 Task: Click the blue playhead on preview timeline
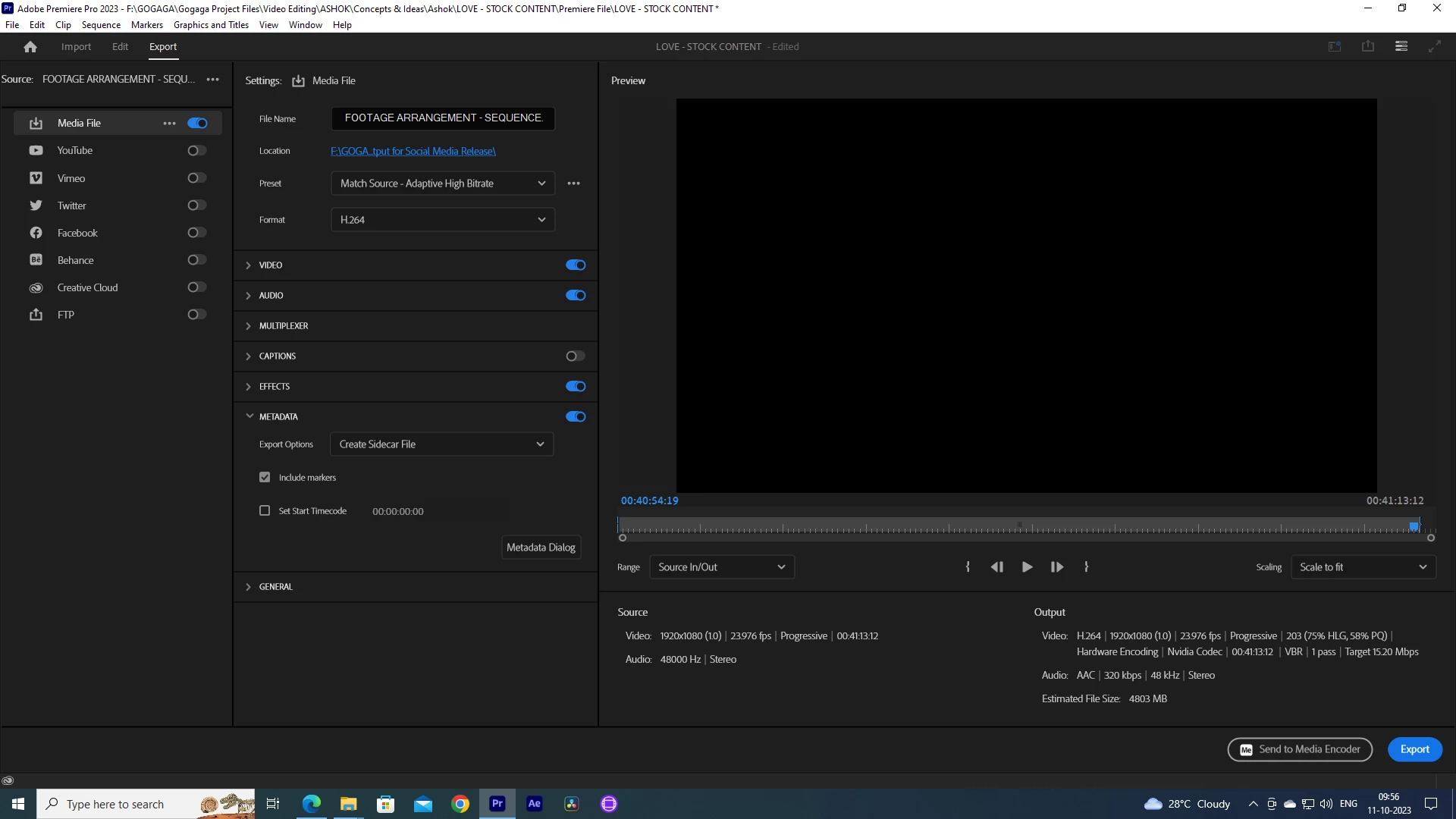click(x=1414, y=526)
